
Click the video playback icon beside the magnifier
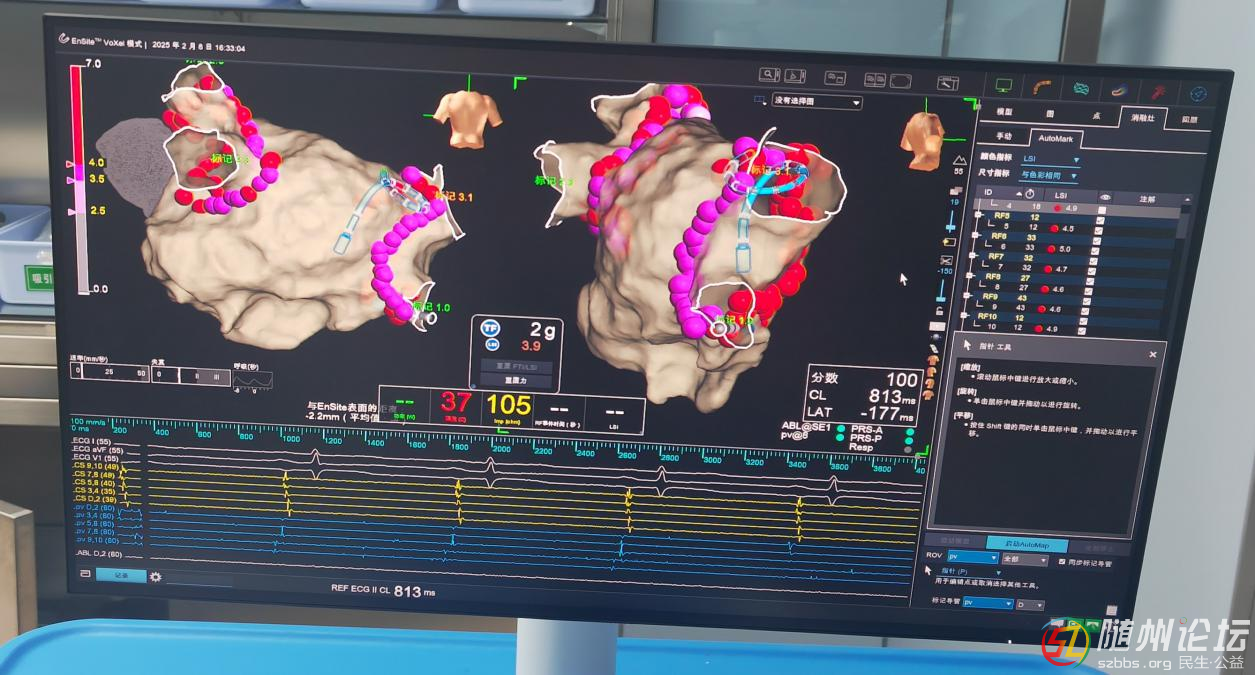point(795,76)
